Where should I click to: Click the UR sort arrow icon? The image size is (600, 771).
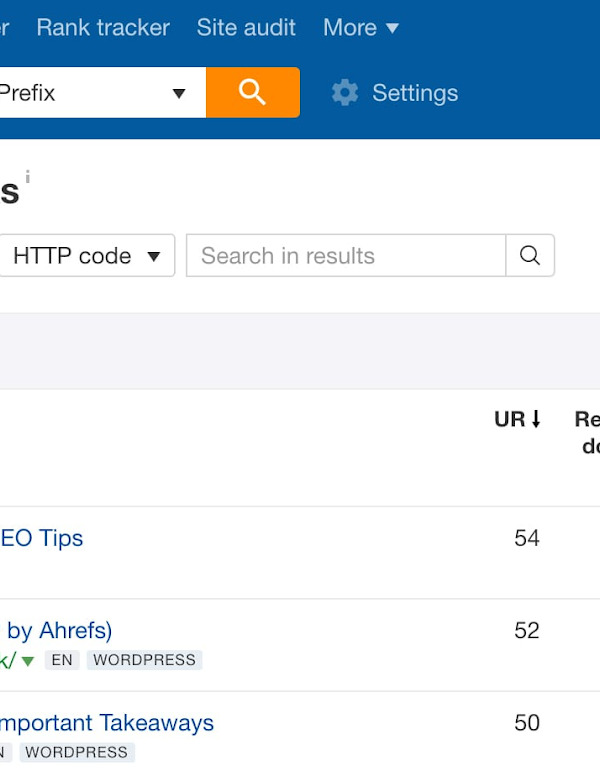click(x=536, y=419)
